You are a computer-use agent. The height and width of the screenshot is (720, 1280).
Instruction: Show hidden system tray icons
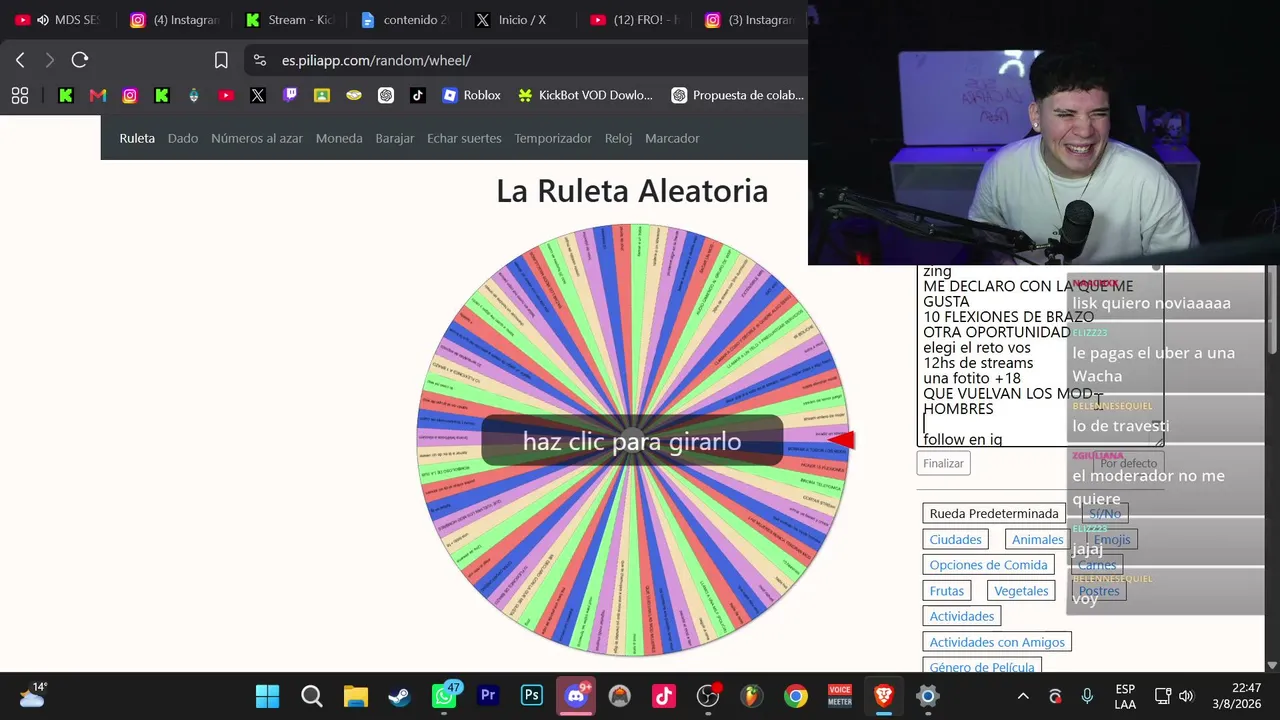click(x=1023, y=696)
